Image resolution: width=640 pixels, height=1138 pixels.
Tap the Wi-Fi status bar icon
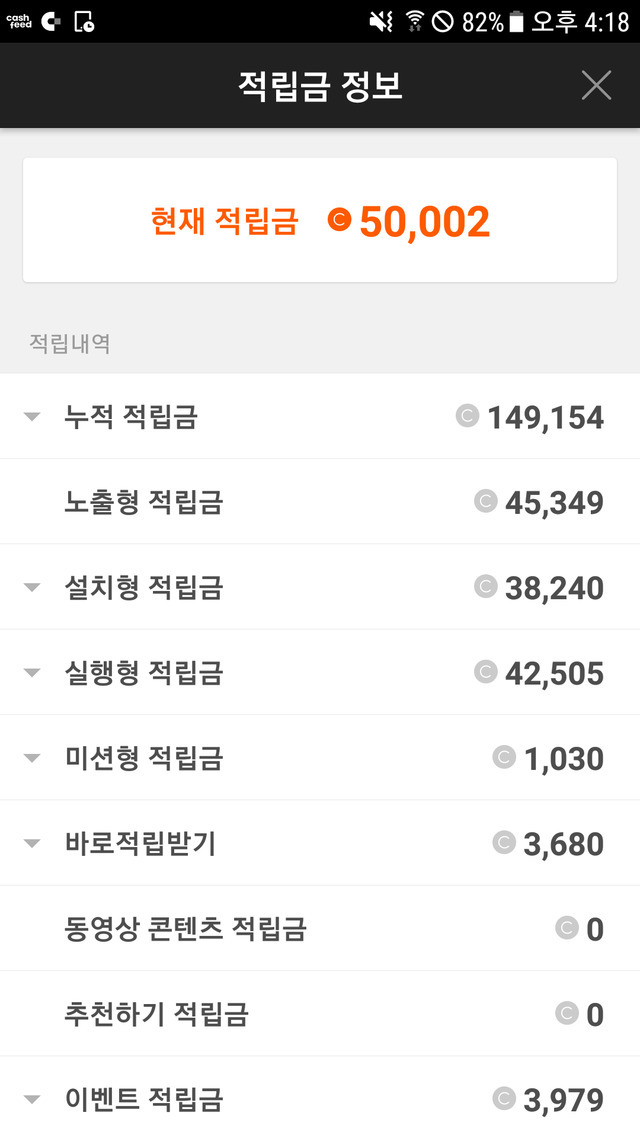point(414,21)
